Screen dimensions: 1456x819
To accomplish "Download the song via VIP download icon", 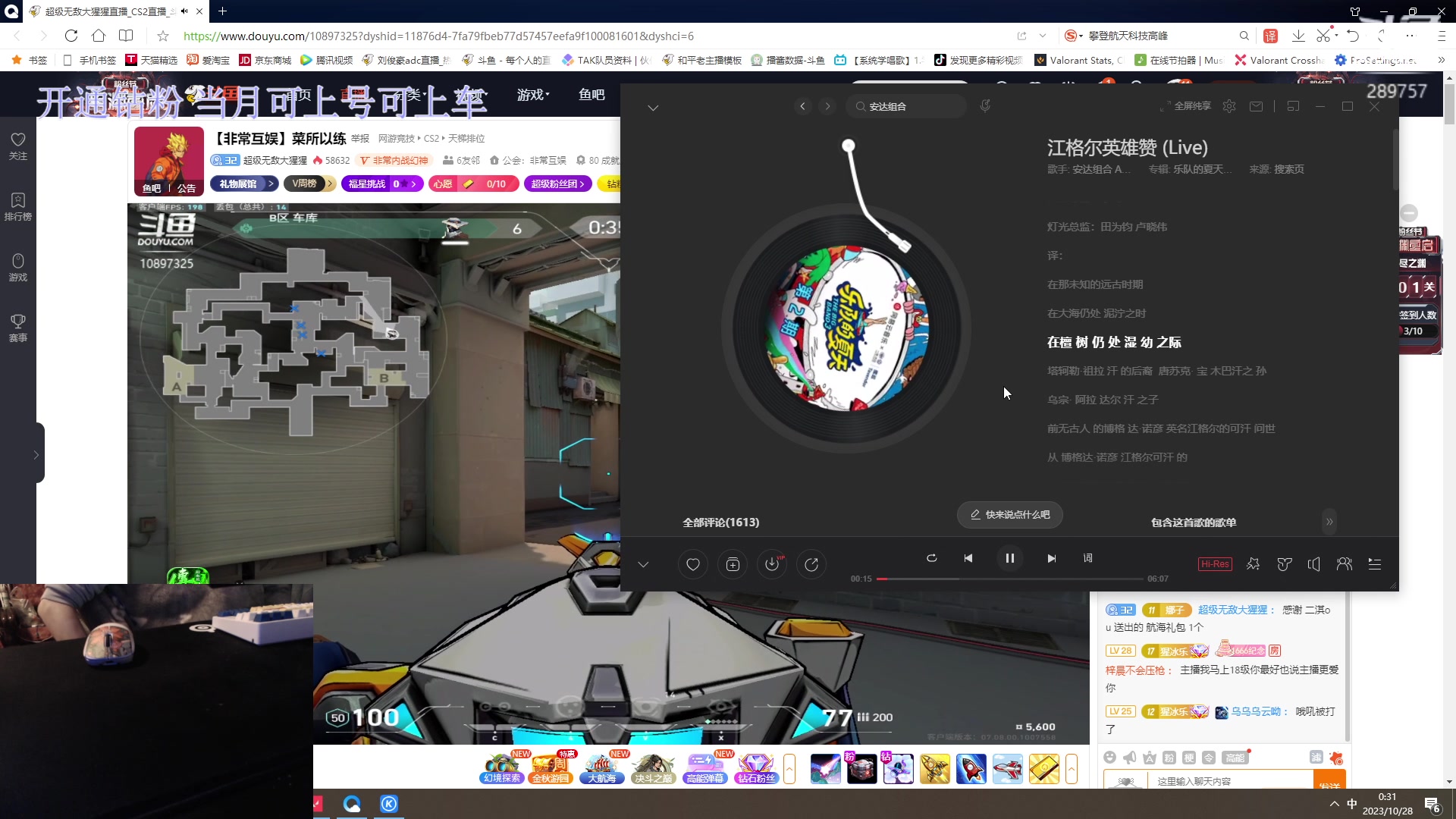I will (772, 564).
